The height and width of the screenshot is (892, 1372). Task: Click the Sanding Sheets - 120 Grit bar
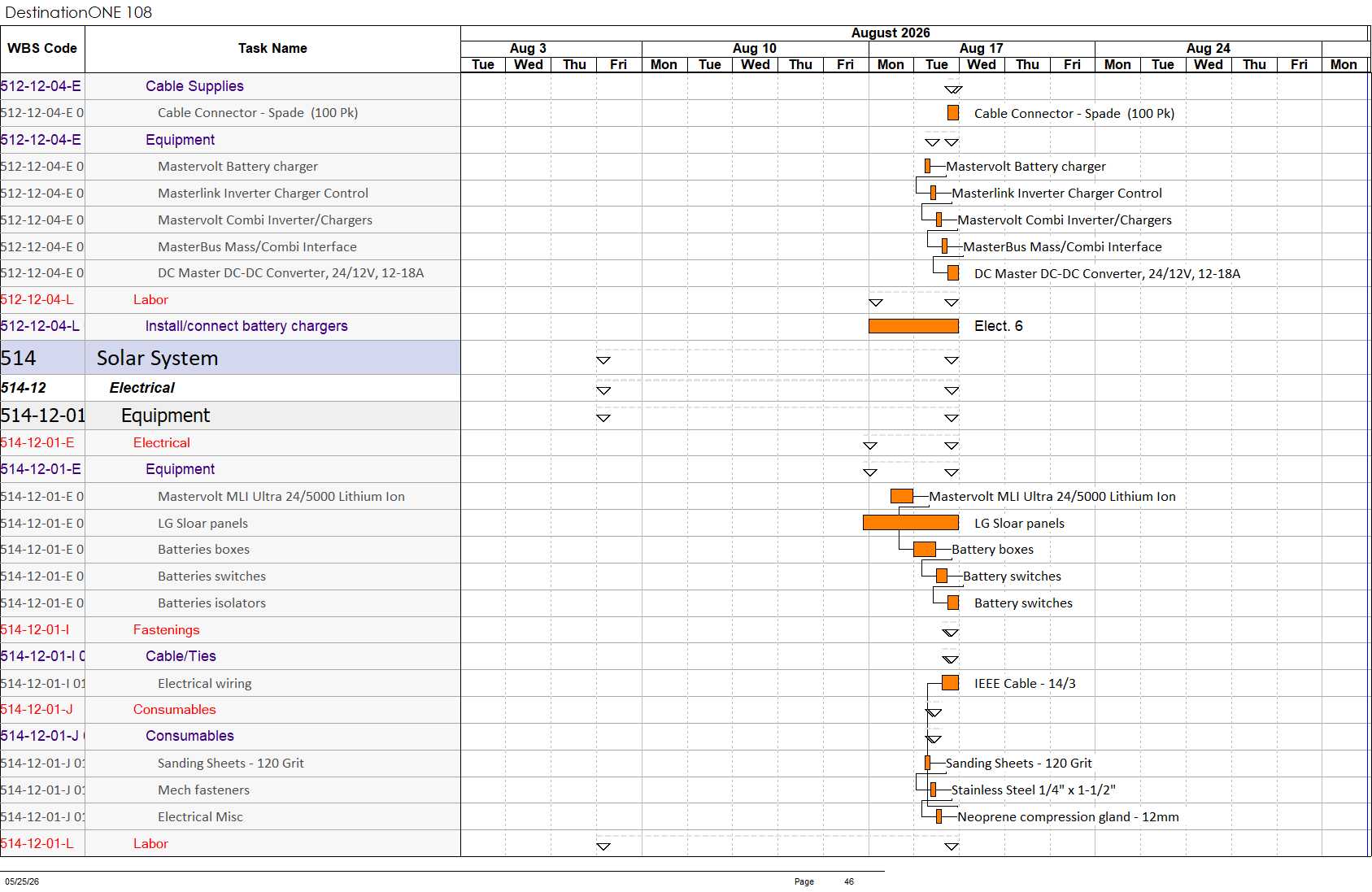tap(927, 763)
